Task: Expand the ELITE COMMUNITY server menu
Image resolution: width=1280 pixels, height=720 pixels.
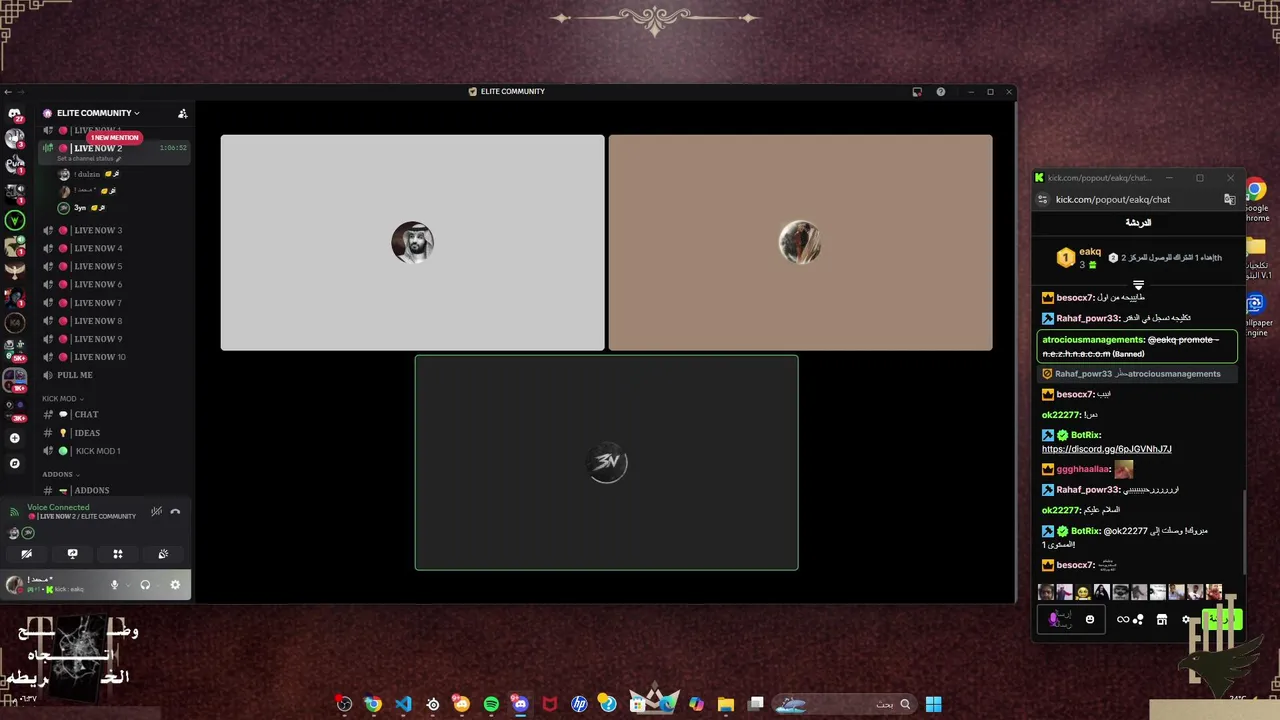Action: 98,113
